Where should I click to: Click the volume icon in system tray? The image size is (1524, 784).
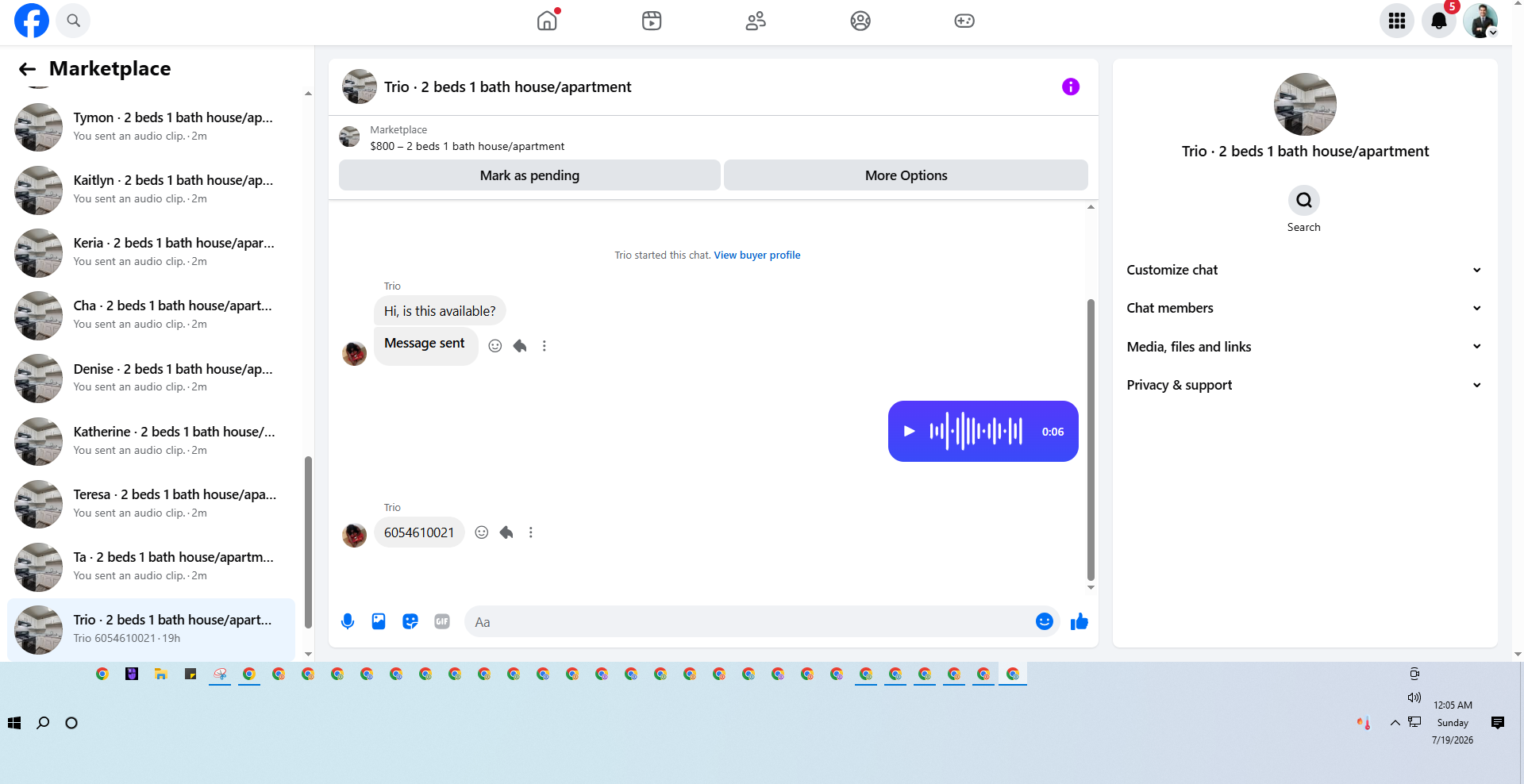[1414, 698]
